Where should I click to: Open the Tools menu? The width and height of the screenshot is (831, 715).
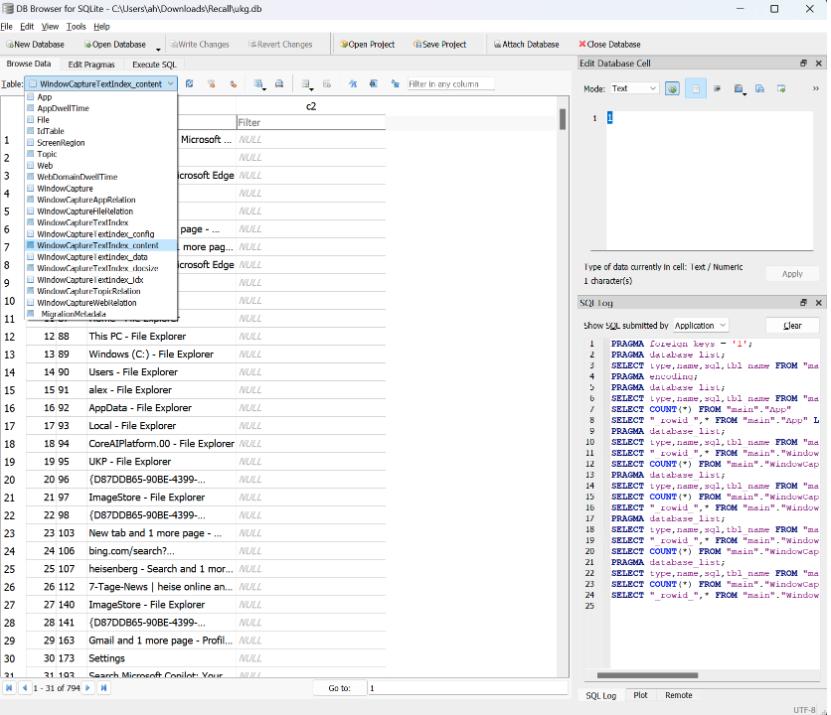[x=76, y=26]
